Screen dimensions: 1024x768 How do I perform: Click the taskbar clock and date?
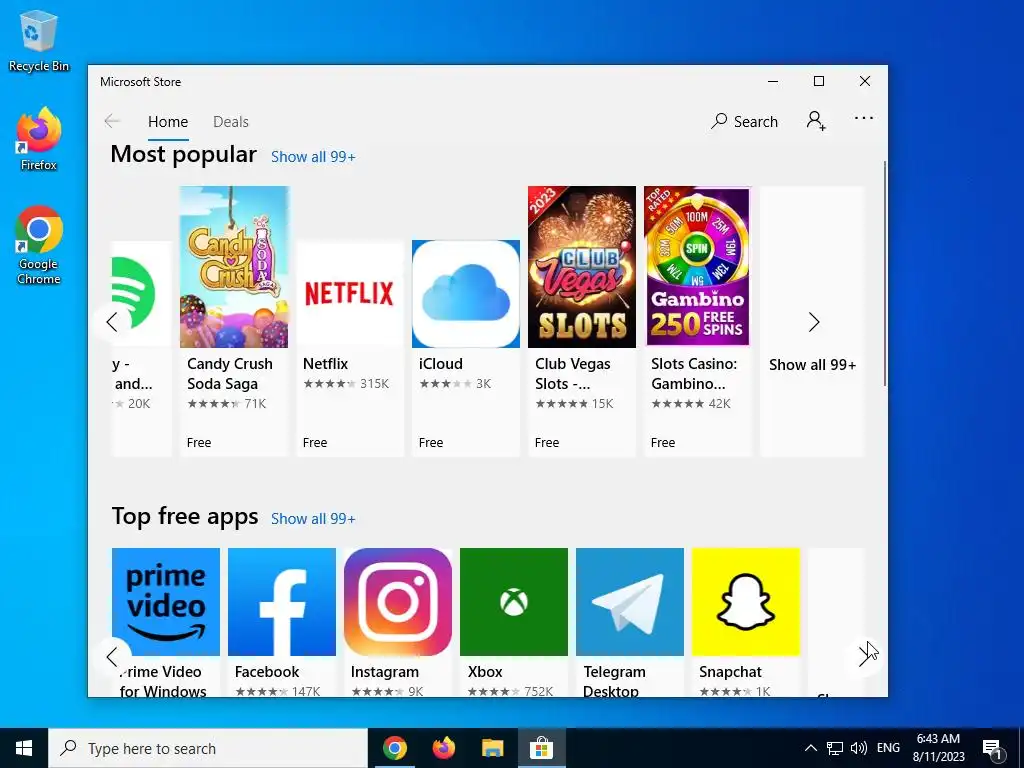tap(938, 748)
